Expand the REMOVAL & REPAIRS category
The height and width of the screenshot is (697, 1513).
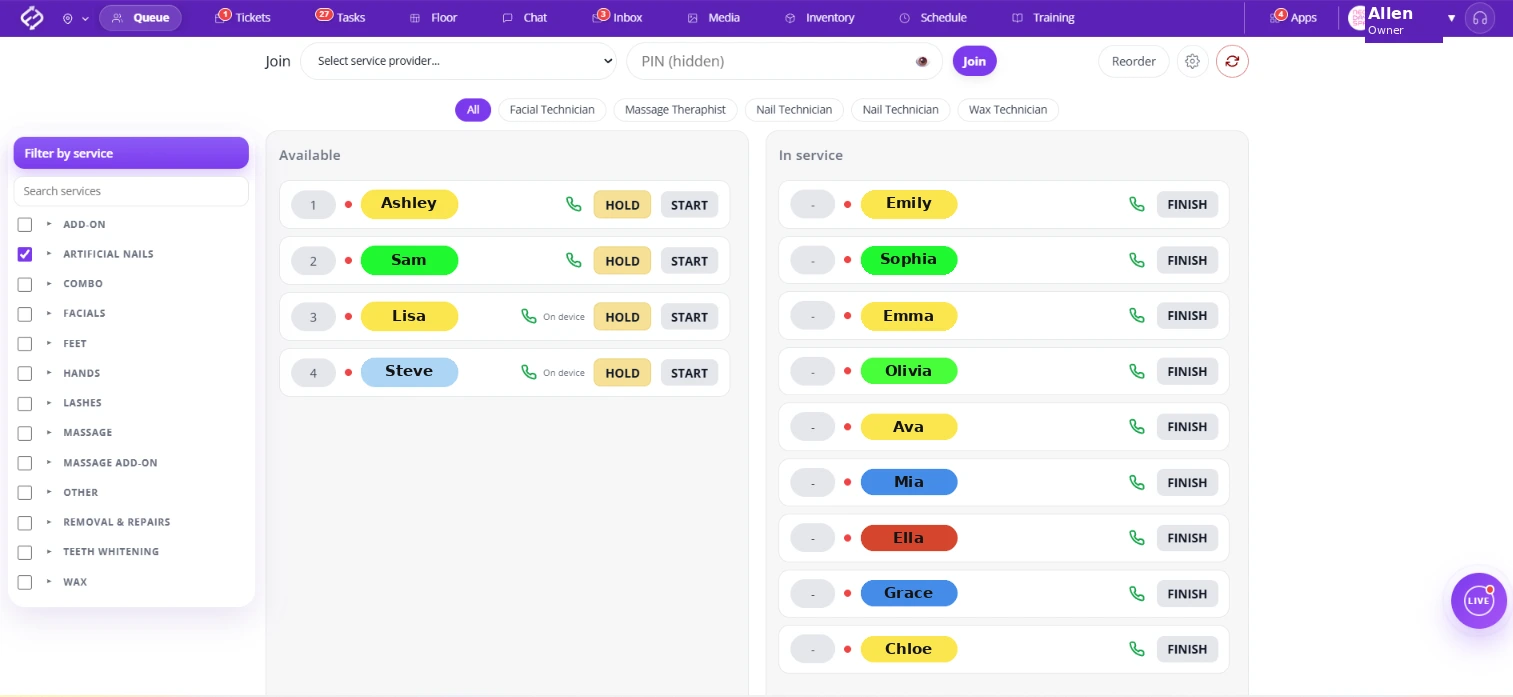click(49, 522)
